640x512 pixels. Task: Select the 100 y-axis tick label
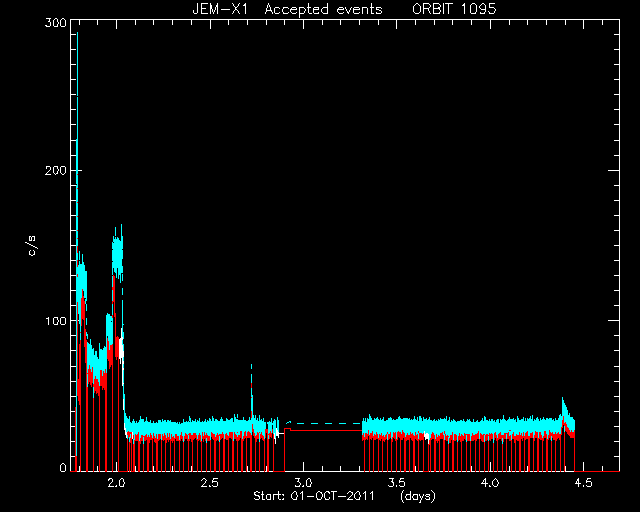click(56, 321)
